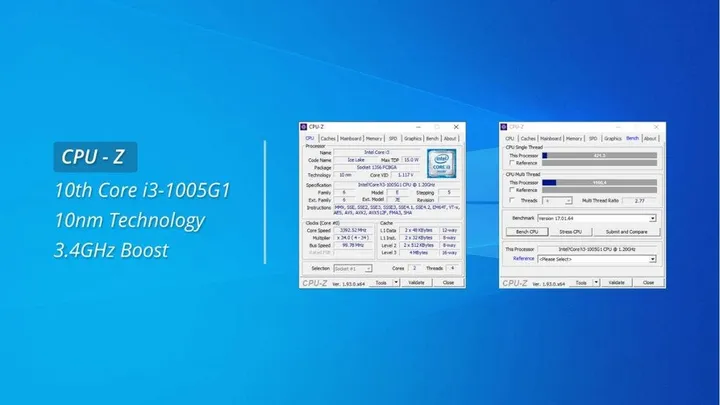Enable Reference checkbox under CPU Multi Thread
Image resolution: width=720 pixels, height=405 pixels.
511,190
